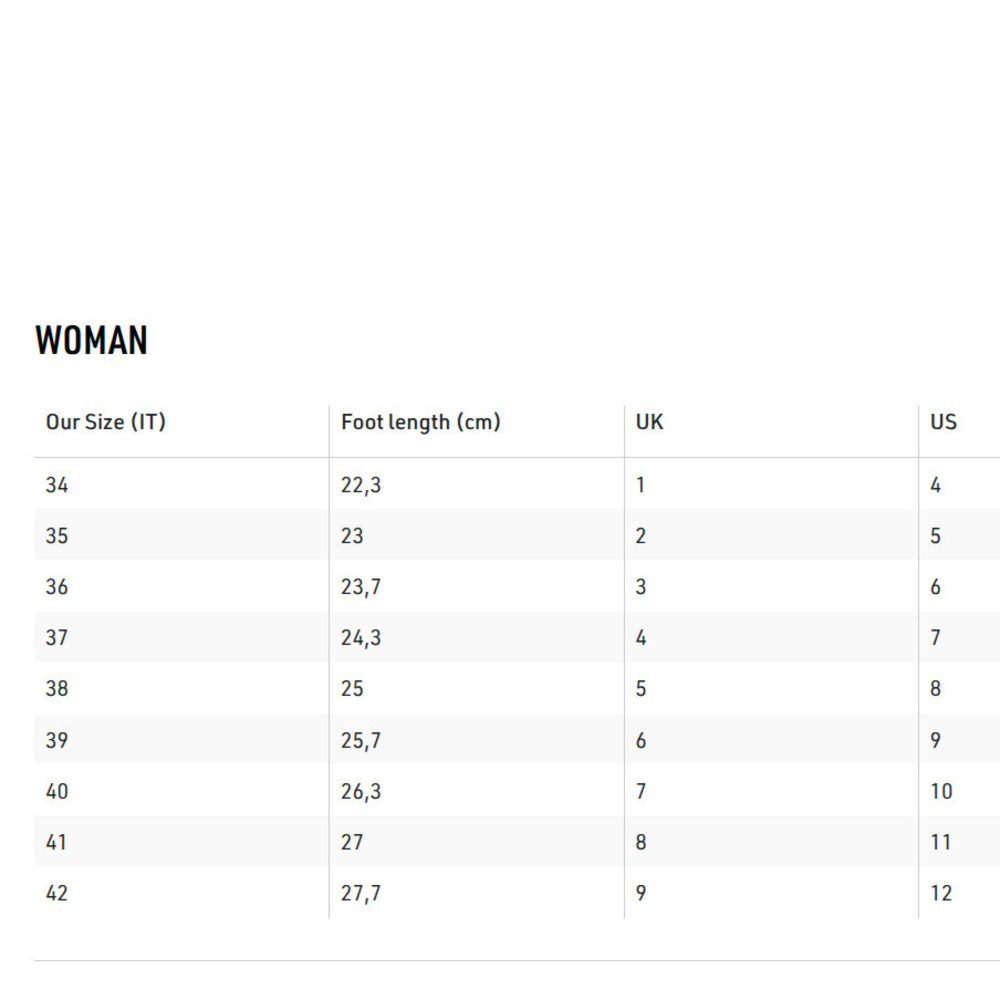Select IT size 36 cell
Viewport: 1000px width, 1000px height.
57,587
